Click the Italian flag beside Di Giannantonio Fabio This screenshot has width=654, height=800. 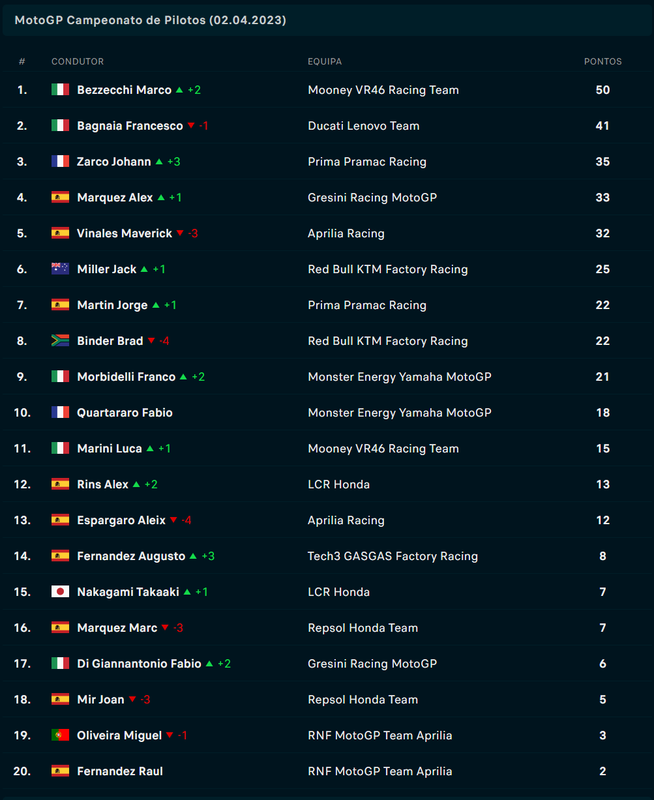coord(60,663)
